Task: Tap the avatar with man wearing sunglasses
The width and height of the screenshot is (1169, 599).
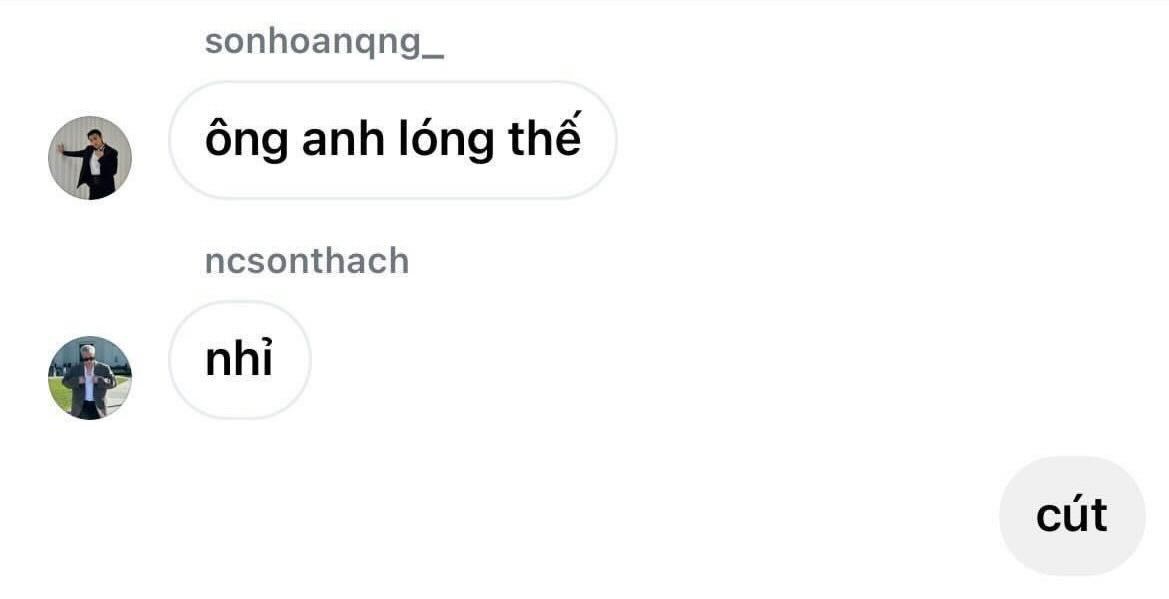Action: tap(89, 377)
